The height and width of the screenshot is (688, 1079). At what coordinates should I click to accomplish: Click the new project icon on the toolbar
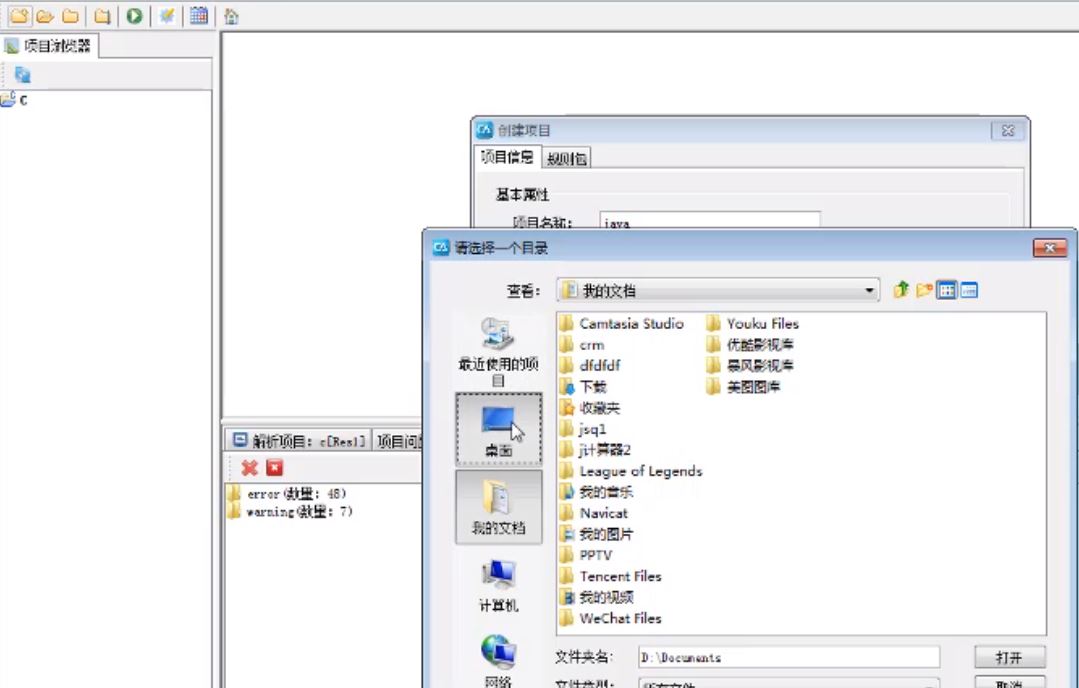pos(18,15)
